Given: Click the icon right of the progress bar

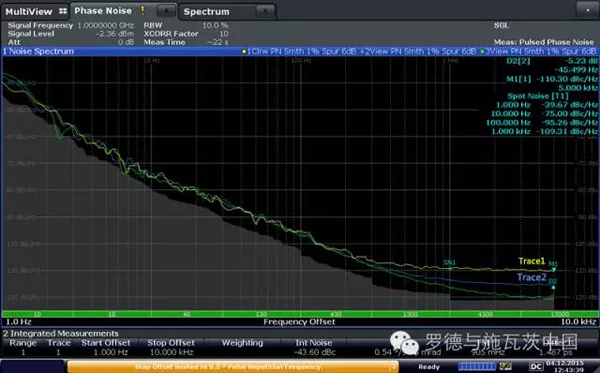Looking at the screenshot, I should (x=506, y=366).
